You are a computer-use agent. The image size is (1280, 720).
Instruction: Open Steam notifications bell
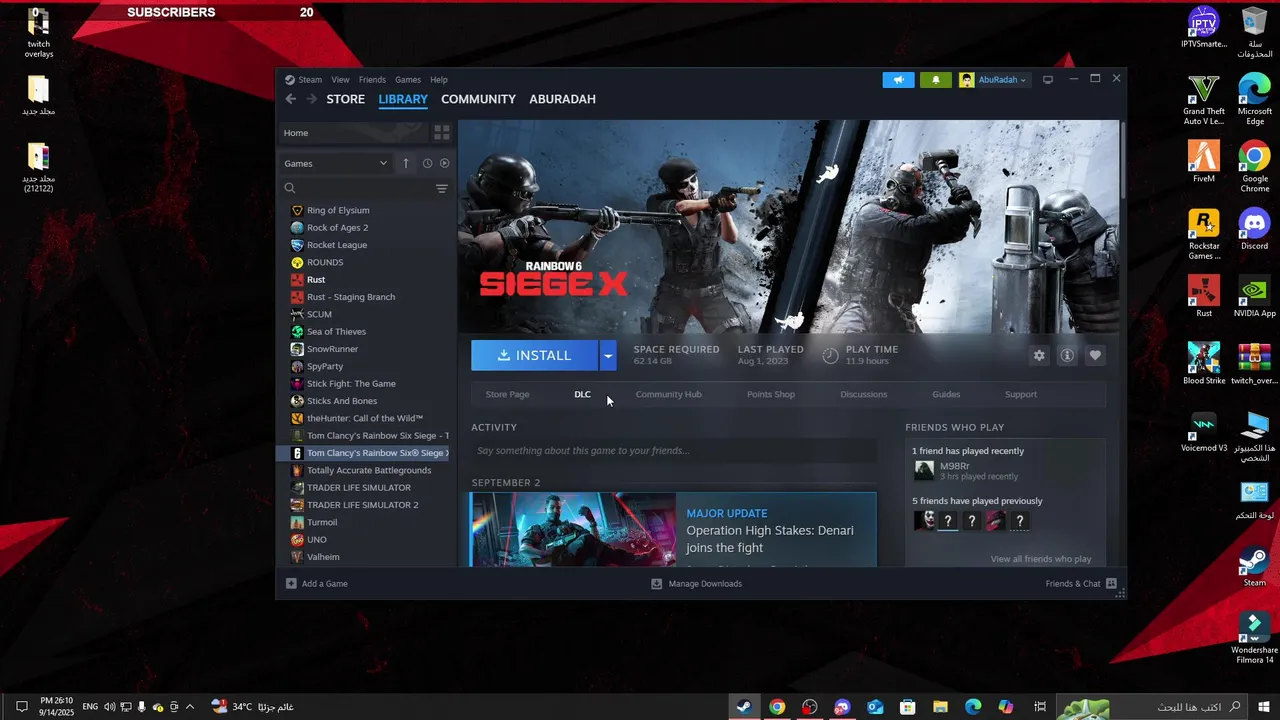pos(936,80)
